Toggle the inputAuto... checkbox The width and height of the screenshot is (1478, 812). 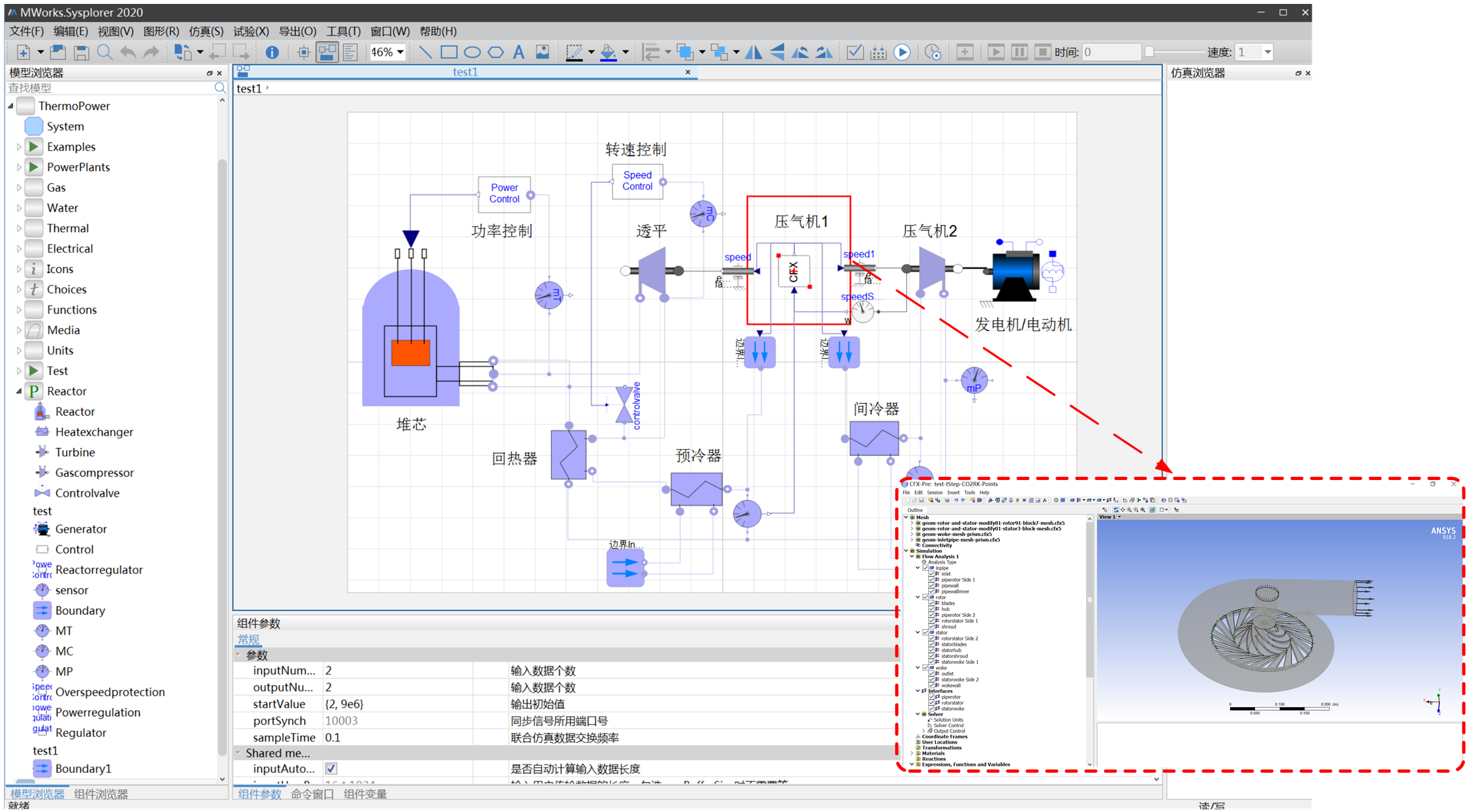click(x=331, y=769)
